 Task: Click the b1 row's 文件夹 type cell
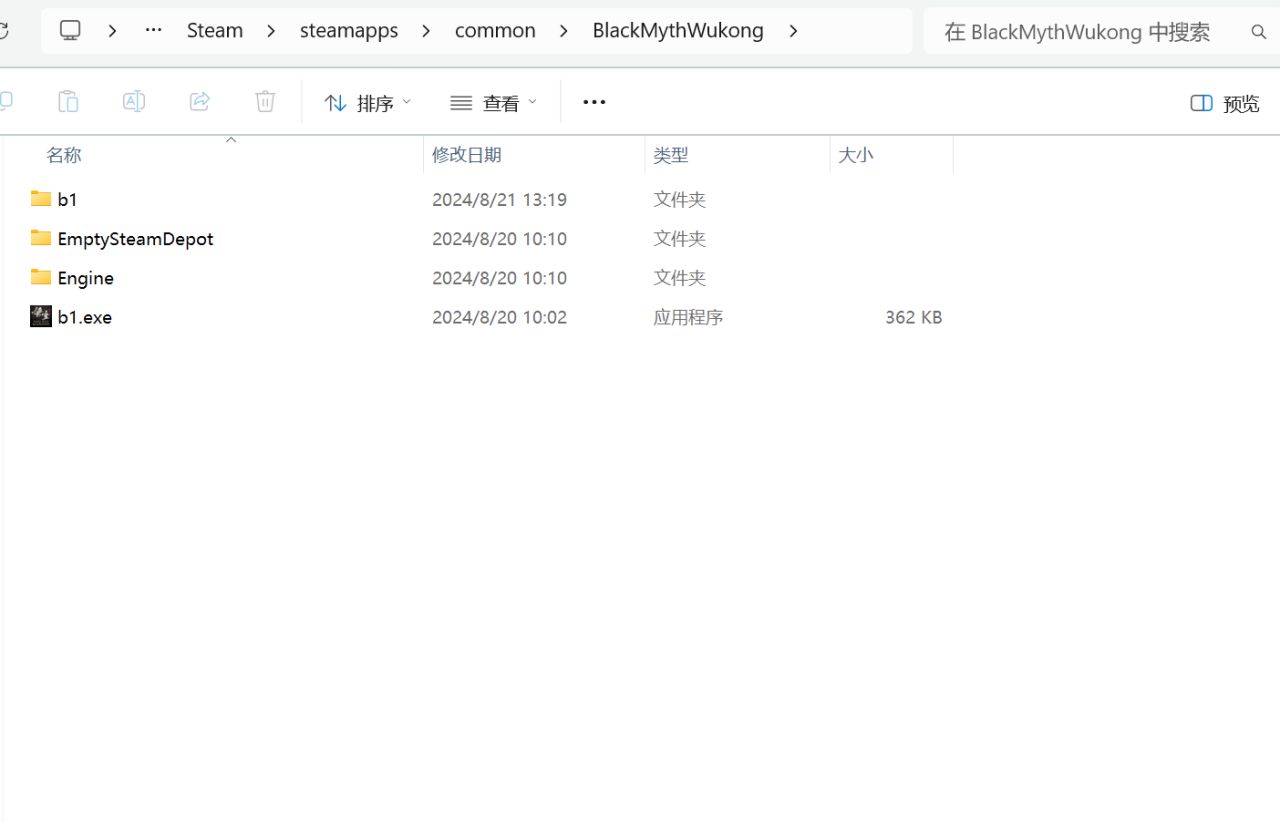point(680,200)
